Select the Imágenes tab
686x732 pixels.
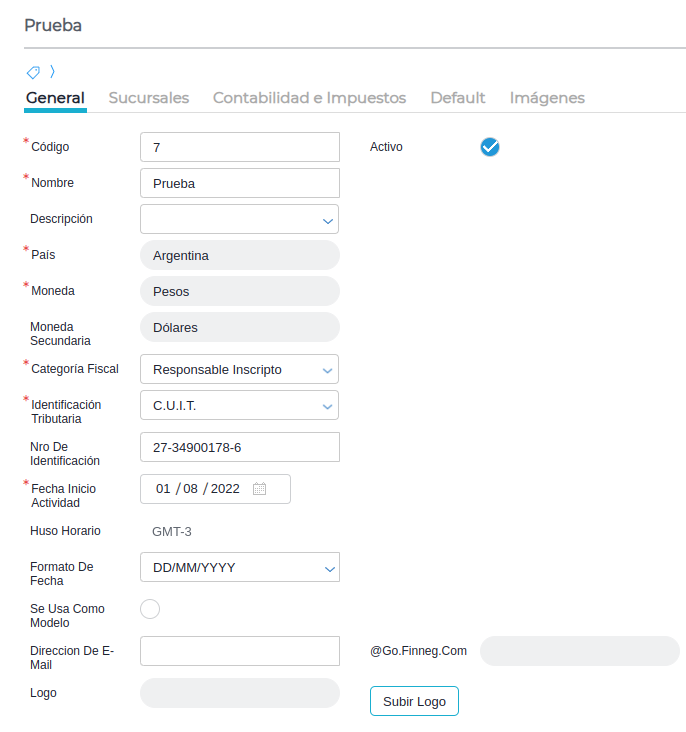click(547, 98)
